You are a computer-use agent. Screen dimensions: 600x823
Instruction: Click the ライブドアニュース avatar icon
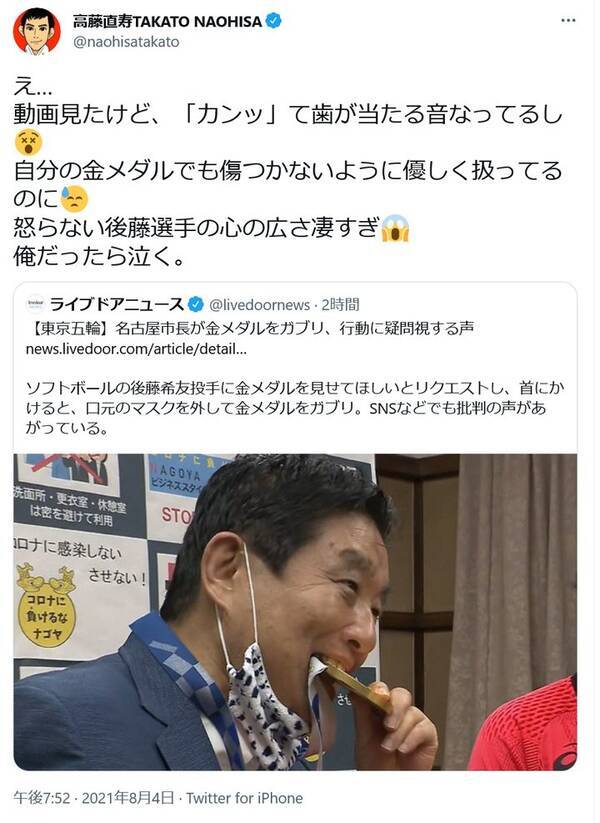pyautogui.click(x=35, y=304)
